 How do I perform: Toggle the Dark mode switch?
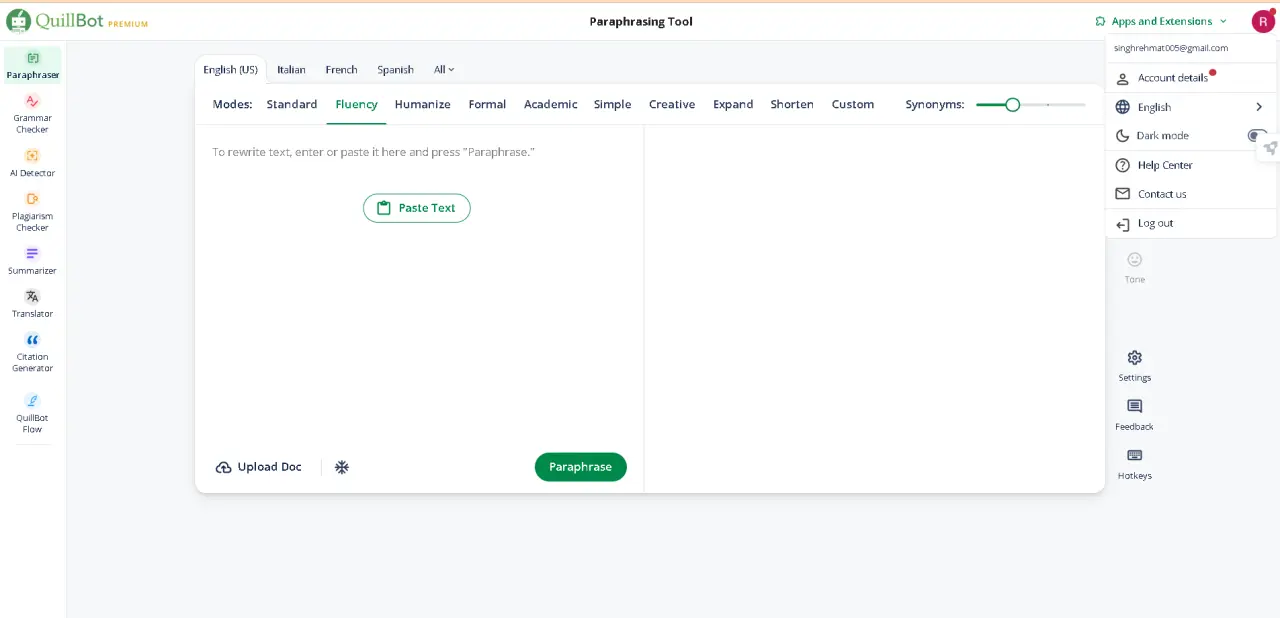(1257, 136)
